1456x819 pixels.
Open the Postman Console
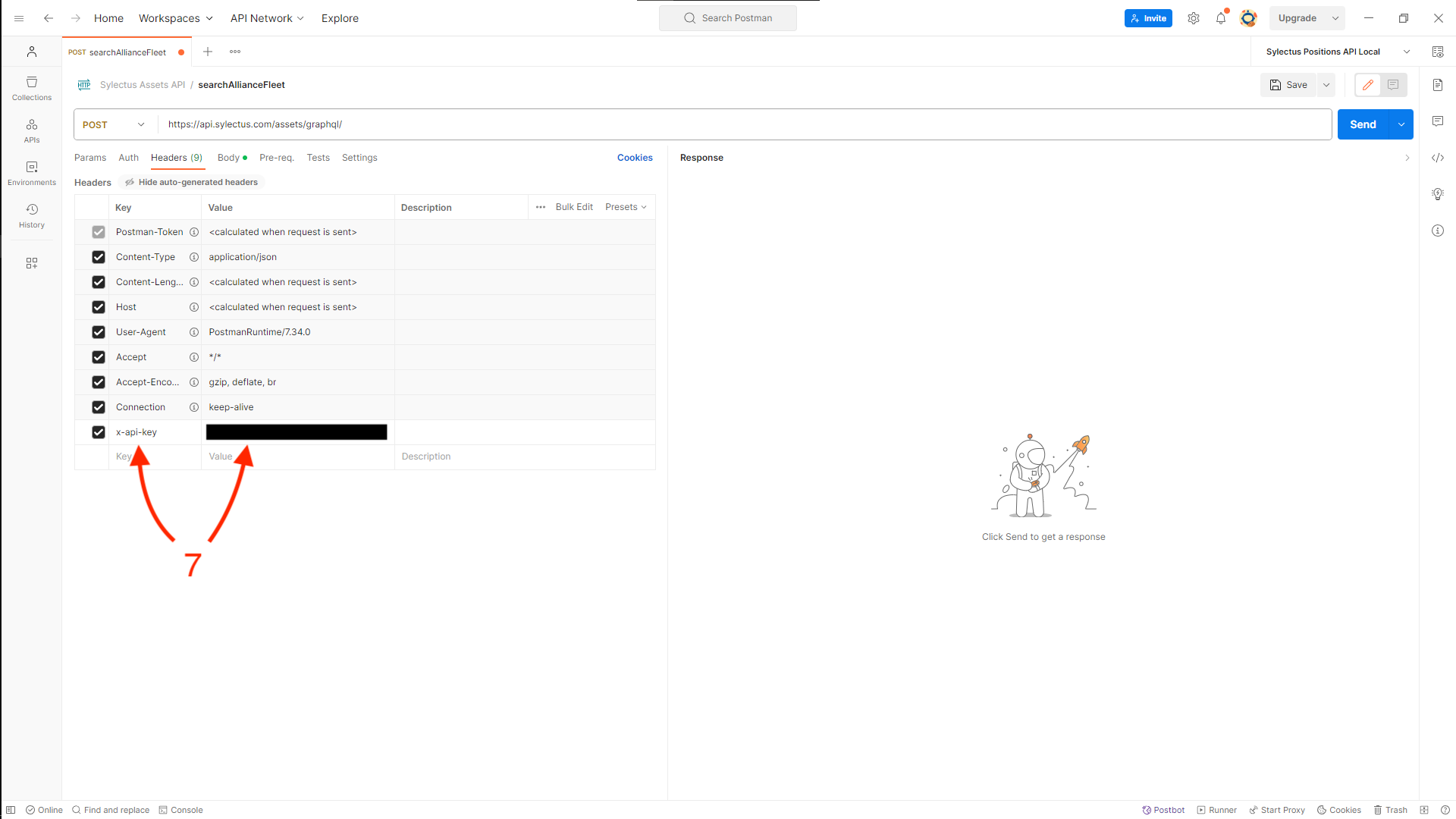(181, 809)
